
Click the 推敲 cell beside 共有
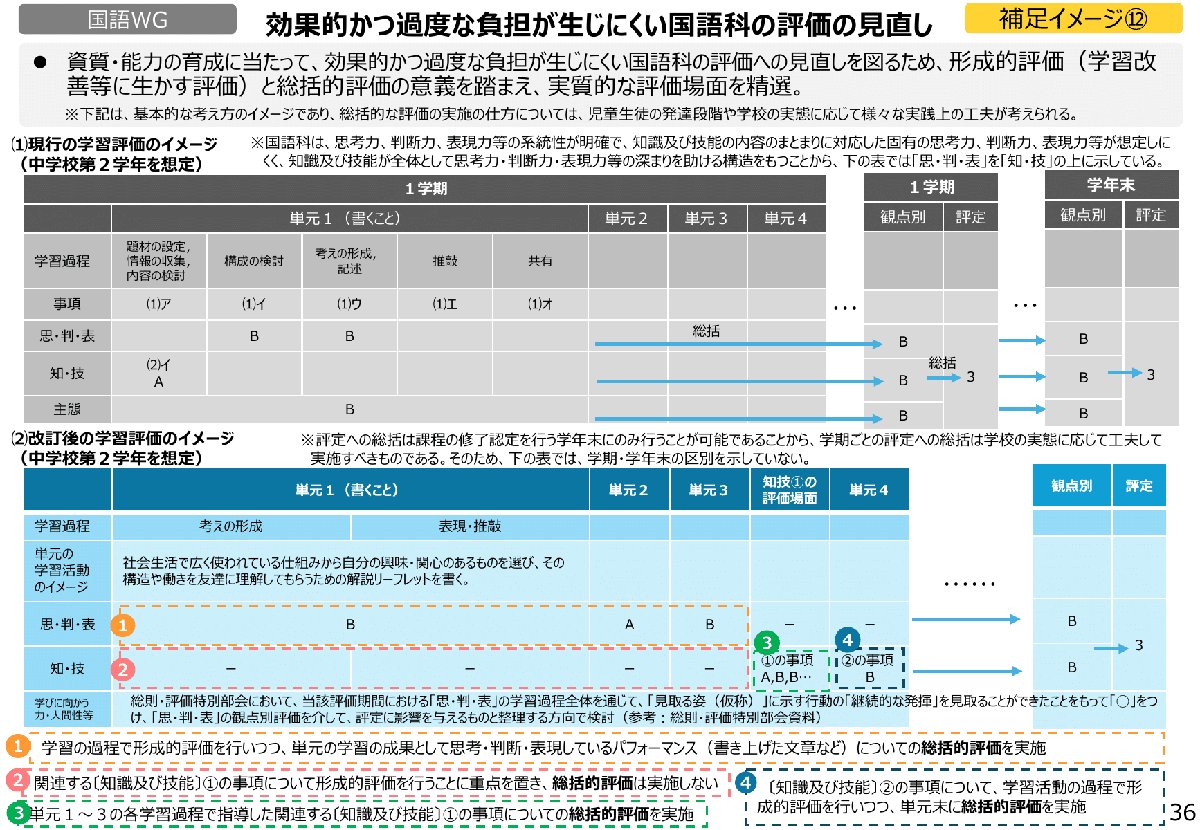click(x=444, y=260)
